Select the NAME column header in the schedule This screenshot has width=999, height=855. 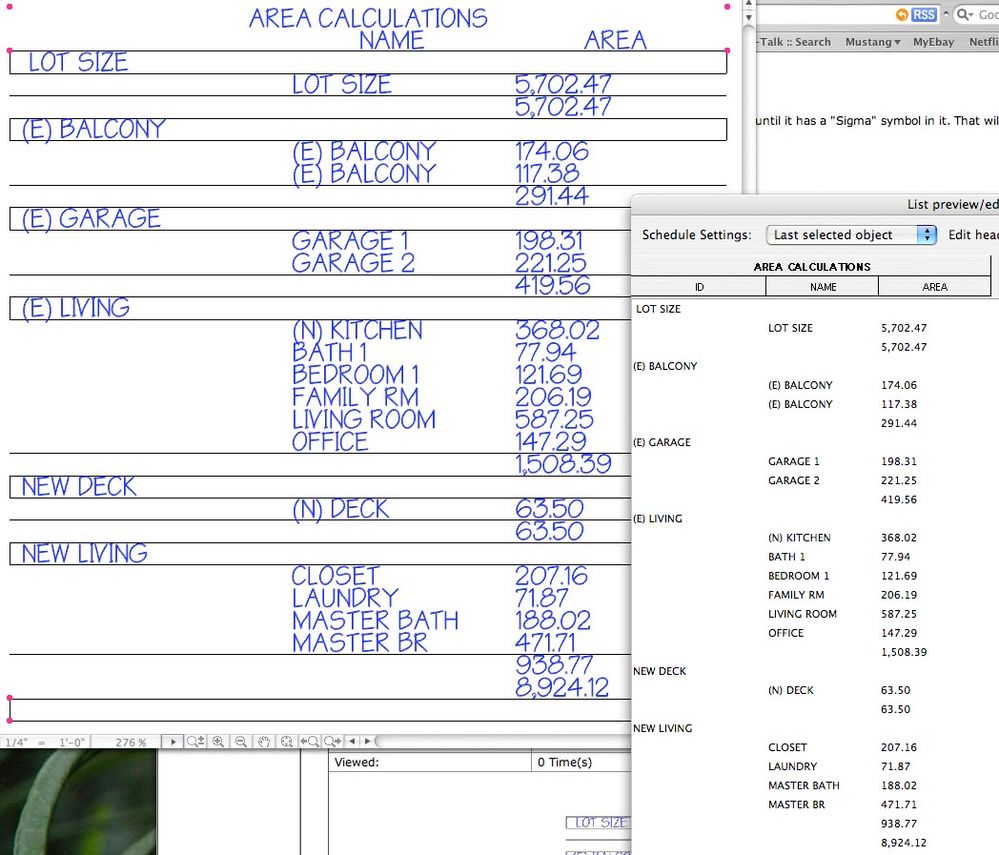pyautogui.click(x=821, y=287)
